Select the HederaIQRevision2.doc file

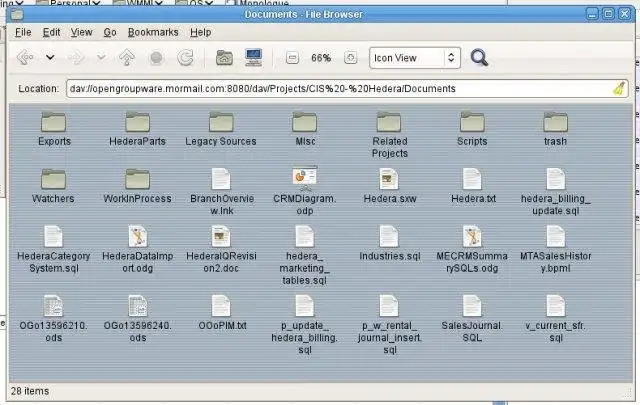(x=221, y=249)
